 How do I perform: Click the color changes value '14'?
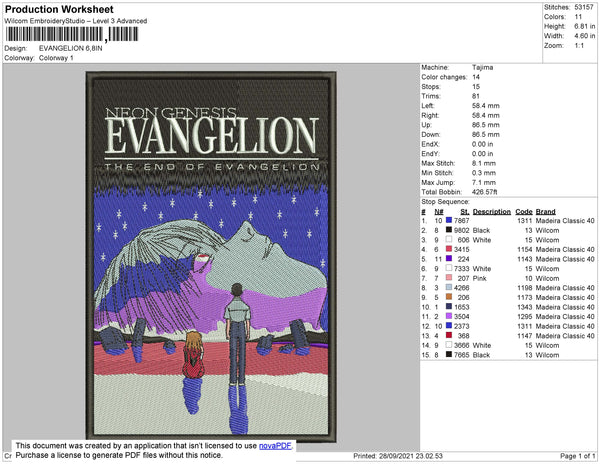click(476, 77)
